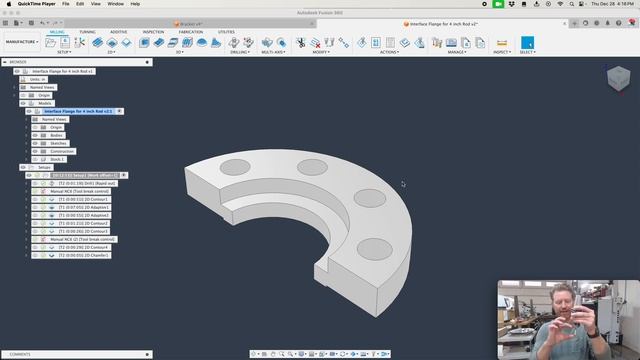This screenshot has height=360, width=640.
Task: Switch to the FABRICATION ribbon tab
Action: click(191, 32)
